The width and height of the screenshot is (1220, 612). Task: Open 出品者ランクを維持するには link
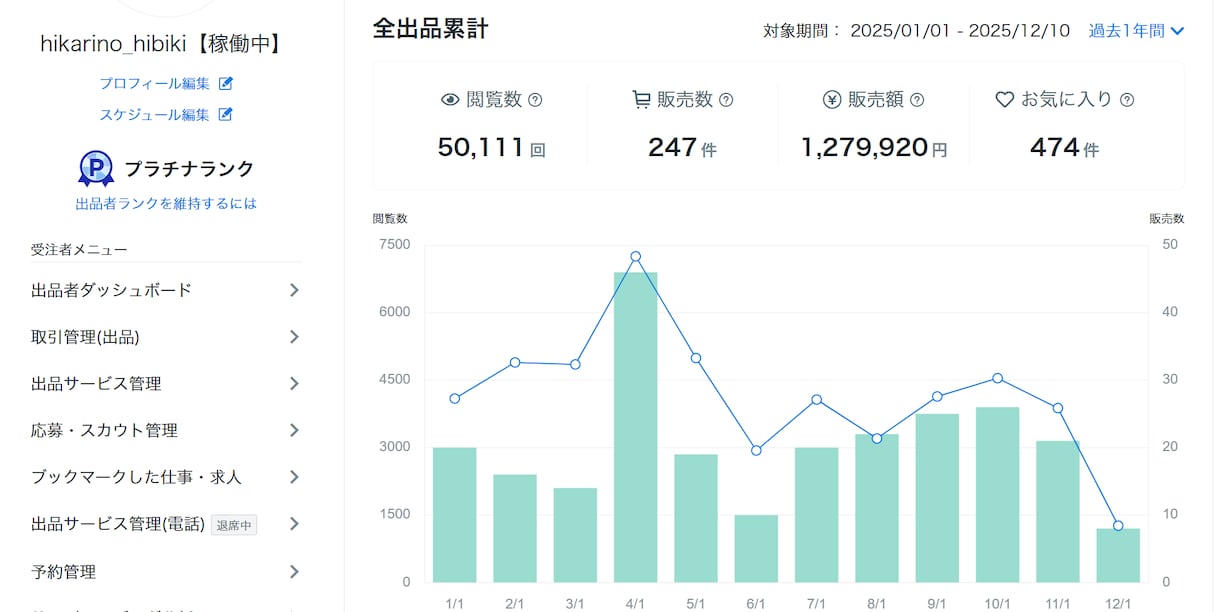166,203
